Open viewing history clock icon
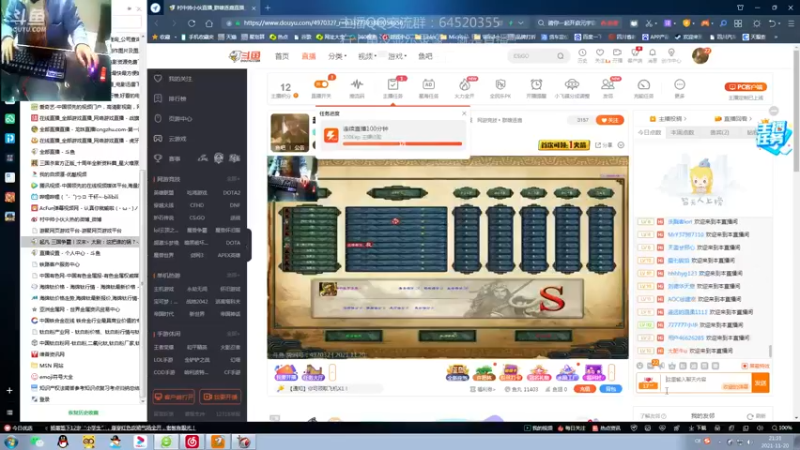Image resolution: width=800 pixels, height=450 pixels. pyautogui.click(x=582, y=53)
